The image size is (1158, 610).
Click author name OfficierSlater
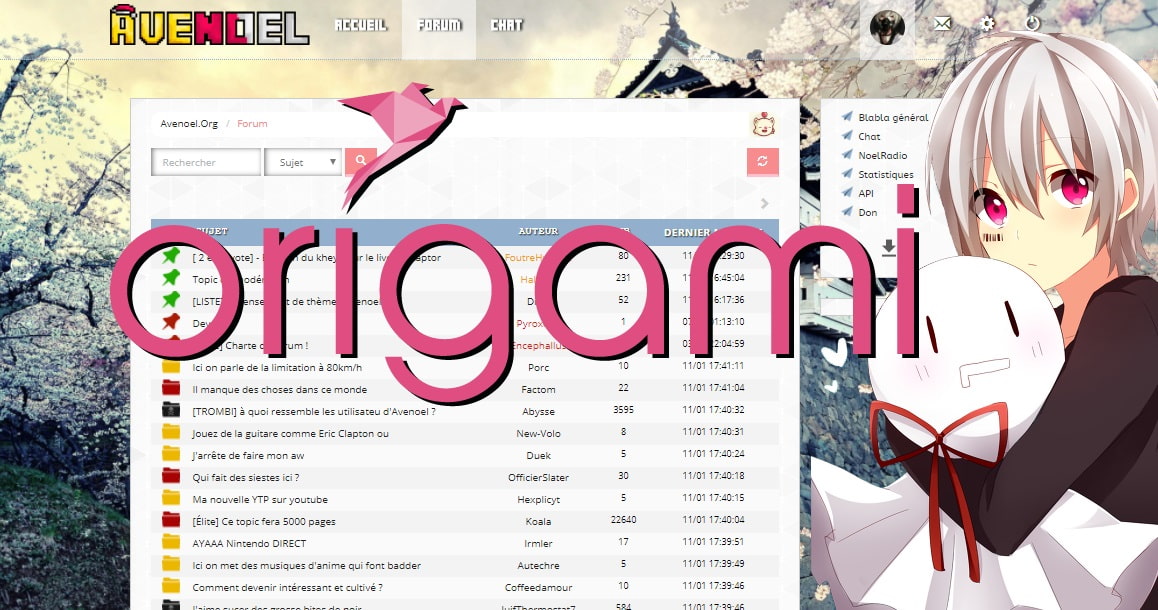[x=538, y=477]
